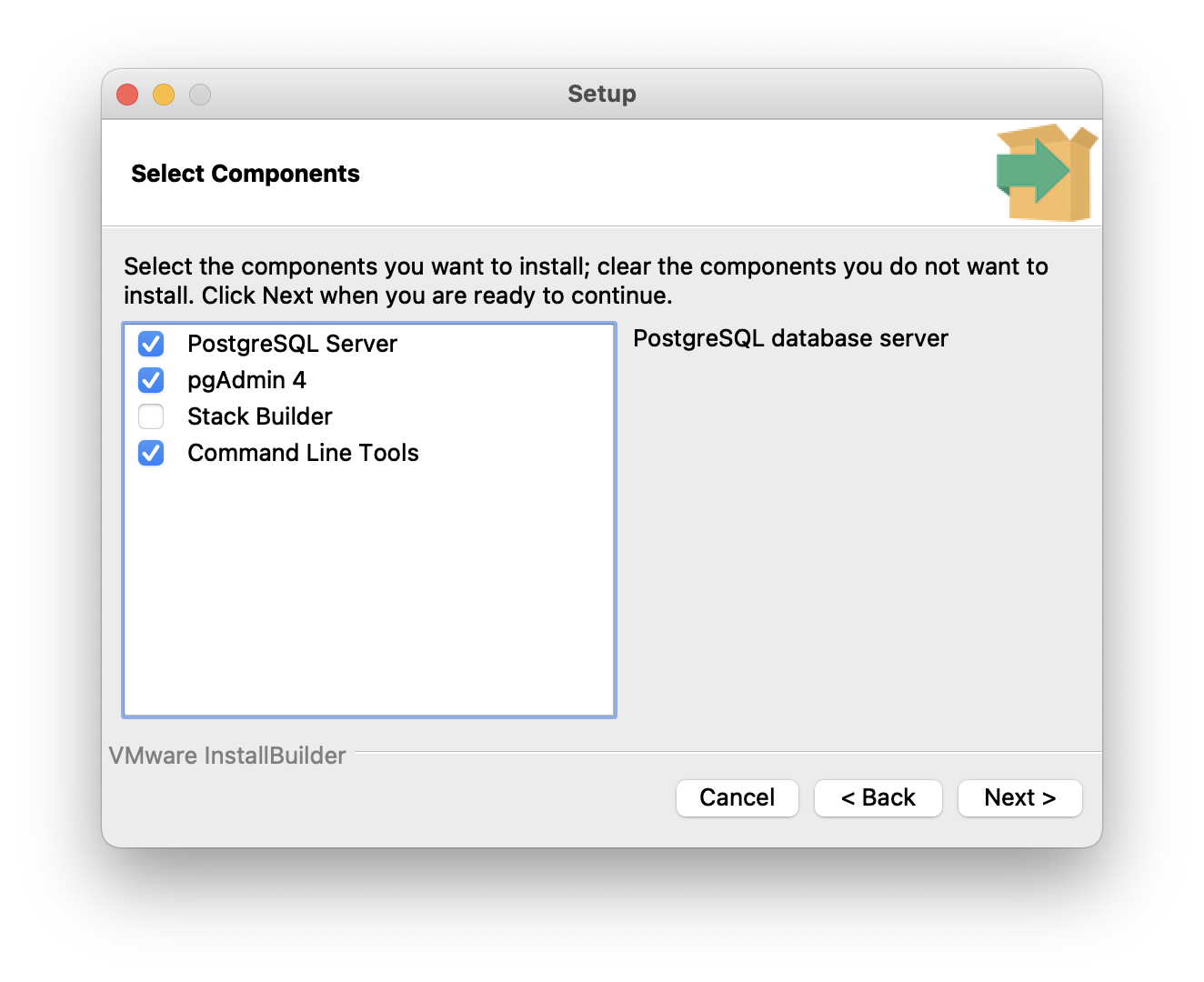Disable the pgAdmin 4 component

coord(151,380)
